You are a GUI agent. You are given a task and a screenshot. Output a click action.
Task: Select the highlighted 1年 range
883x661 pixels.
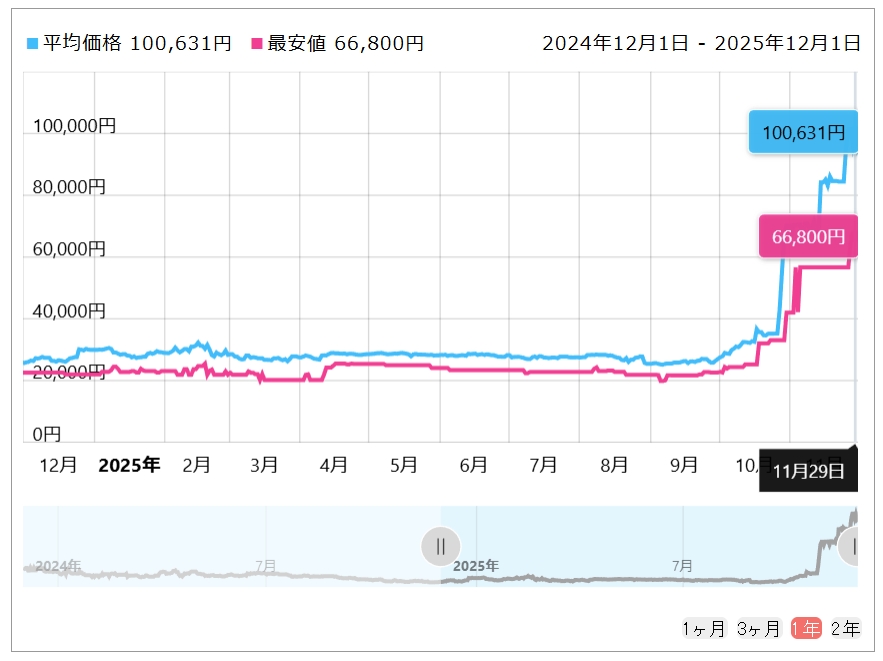point(805,629)
